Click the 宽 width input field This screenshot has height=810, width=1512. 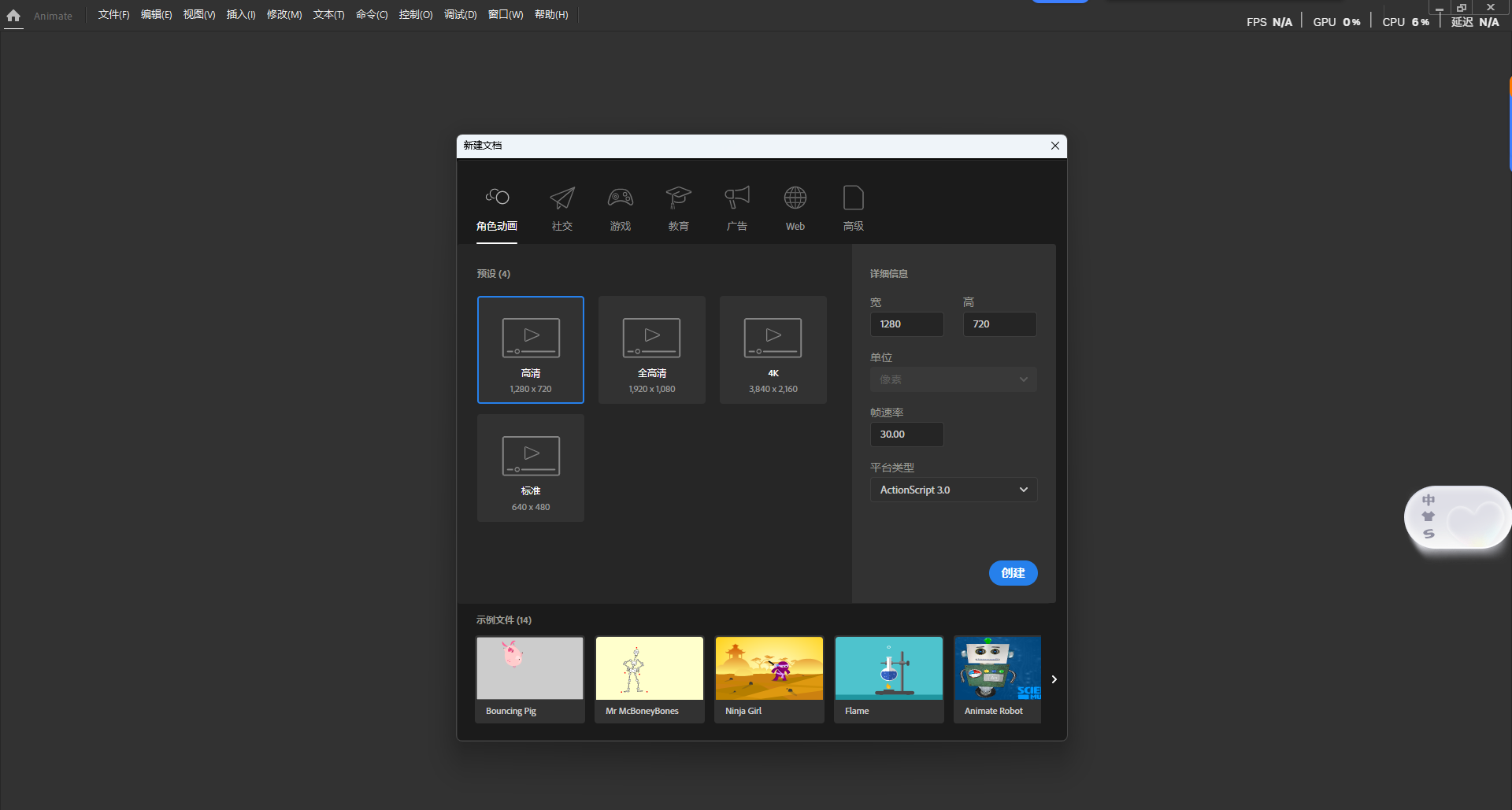[906, 324]
